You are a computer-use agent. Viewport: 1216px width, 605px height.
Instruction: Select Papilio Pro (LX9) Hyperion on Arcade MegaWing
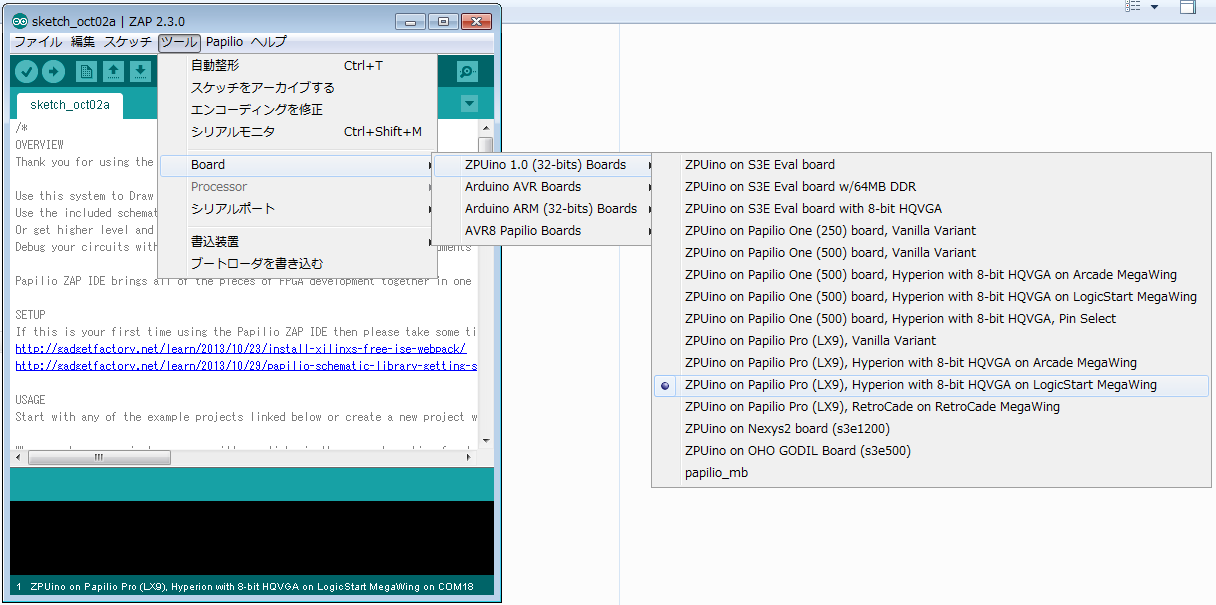click(931, 363)
